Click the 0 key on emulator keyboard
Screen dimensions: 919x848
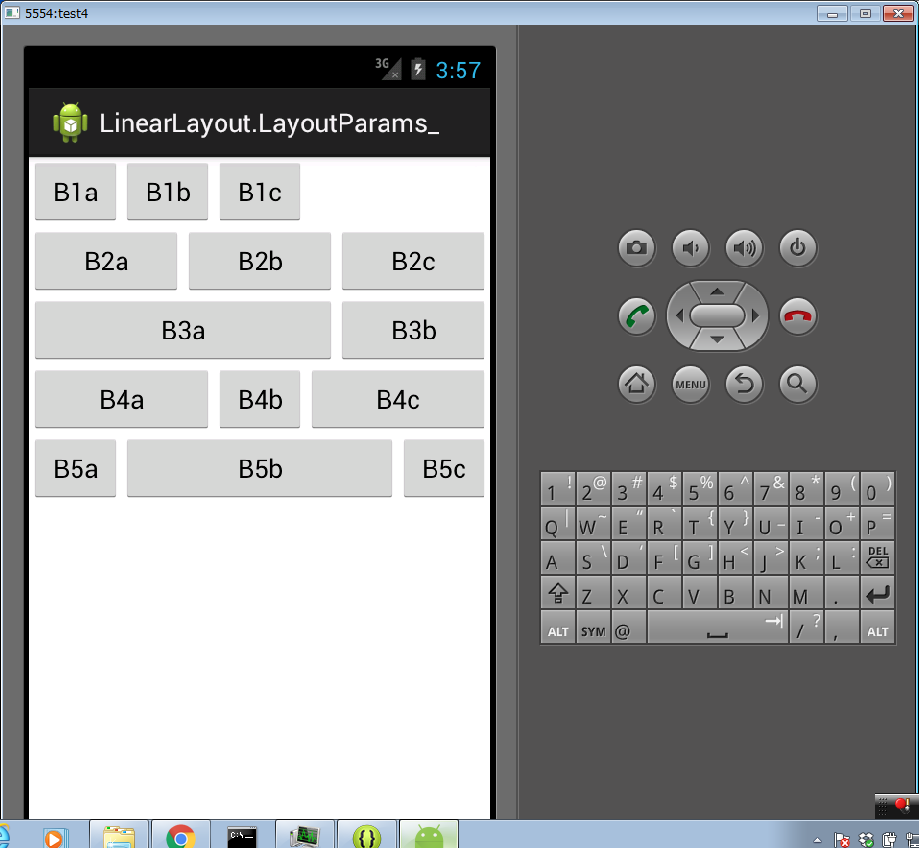[x=877, y=488]
